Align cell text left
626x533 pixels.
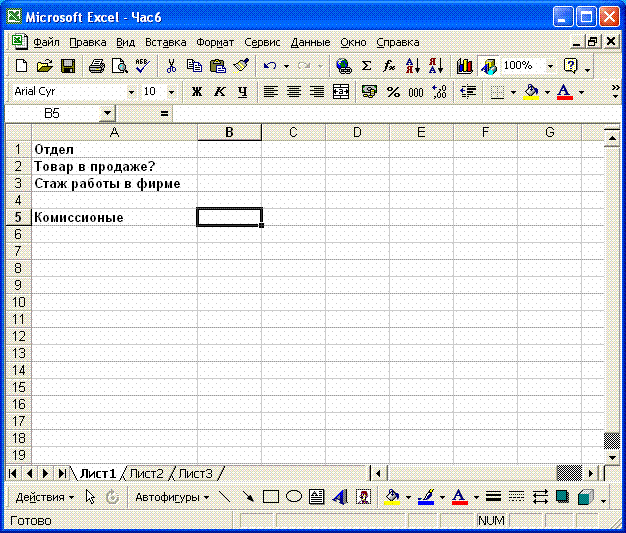pos(271,92)
